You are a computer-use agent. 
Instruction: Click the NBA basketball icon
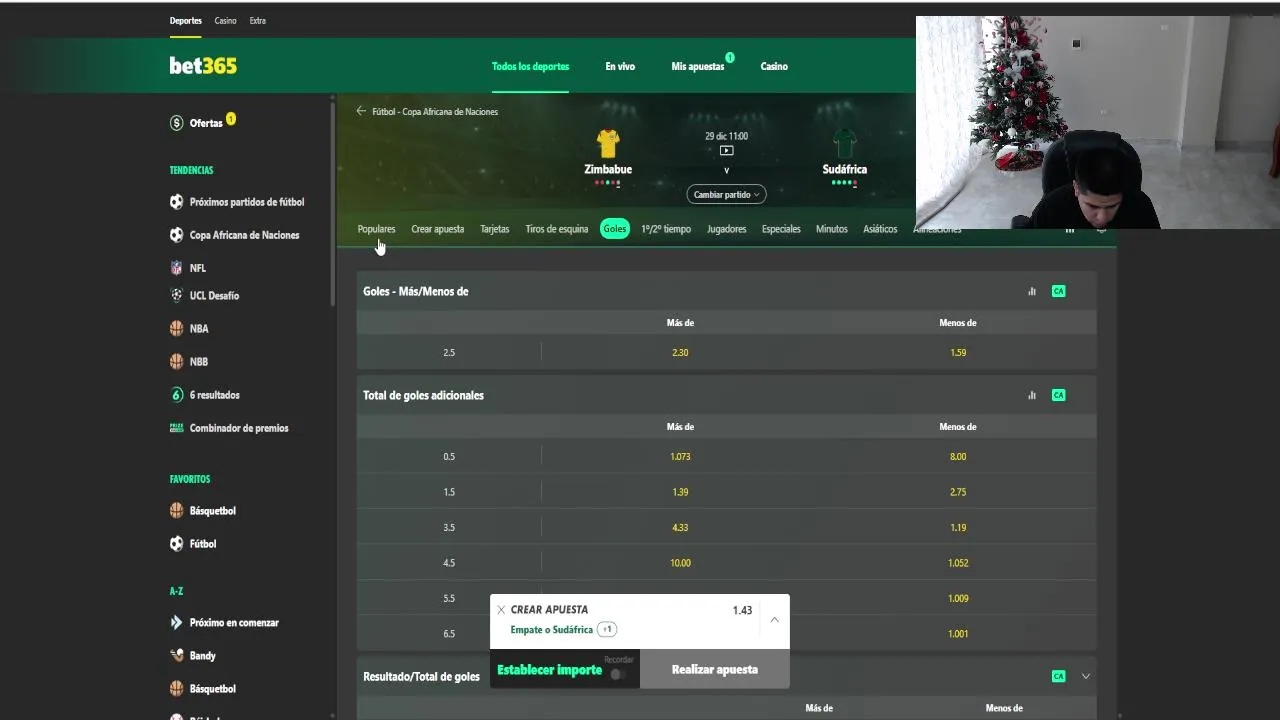pyautogui.click(x=177, y=328)
